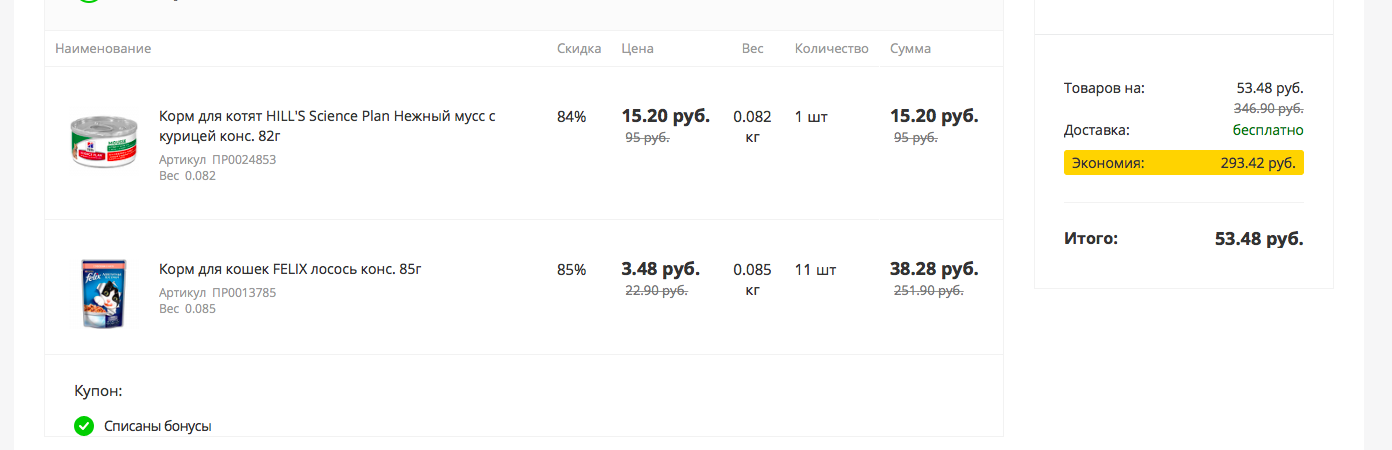Open the HILL'S Science Plan product link
Screen dimensions: 1392x450
click(x=327, y=126)
